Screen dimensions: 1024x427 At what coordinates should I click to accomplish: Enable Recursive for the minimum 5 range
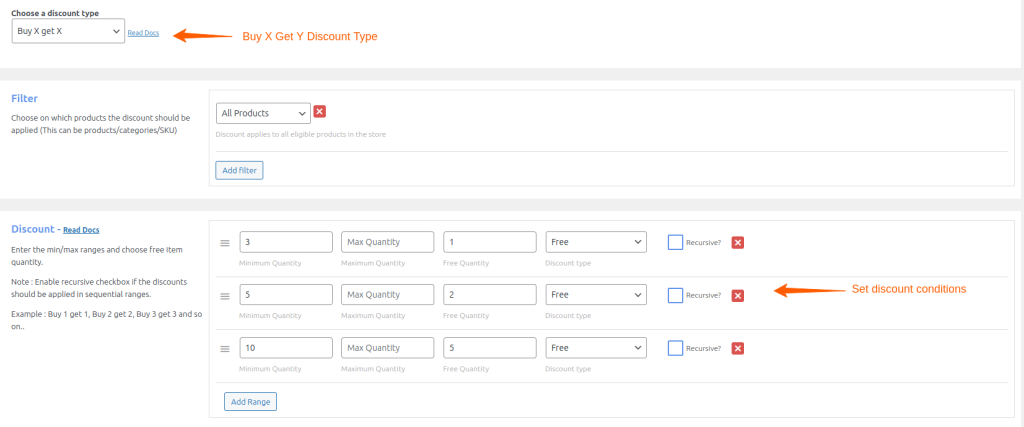[x=675, y=295]
